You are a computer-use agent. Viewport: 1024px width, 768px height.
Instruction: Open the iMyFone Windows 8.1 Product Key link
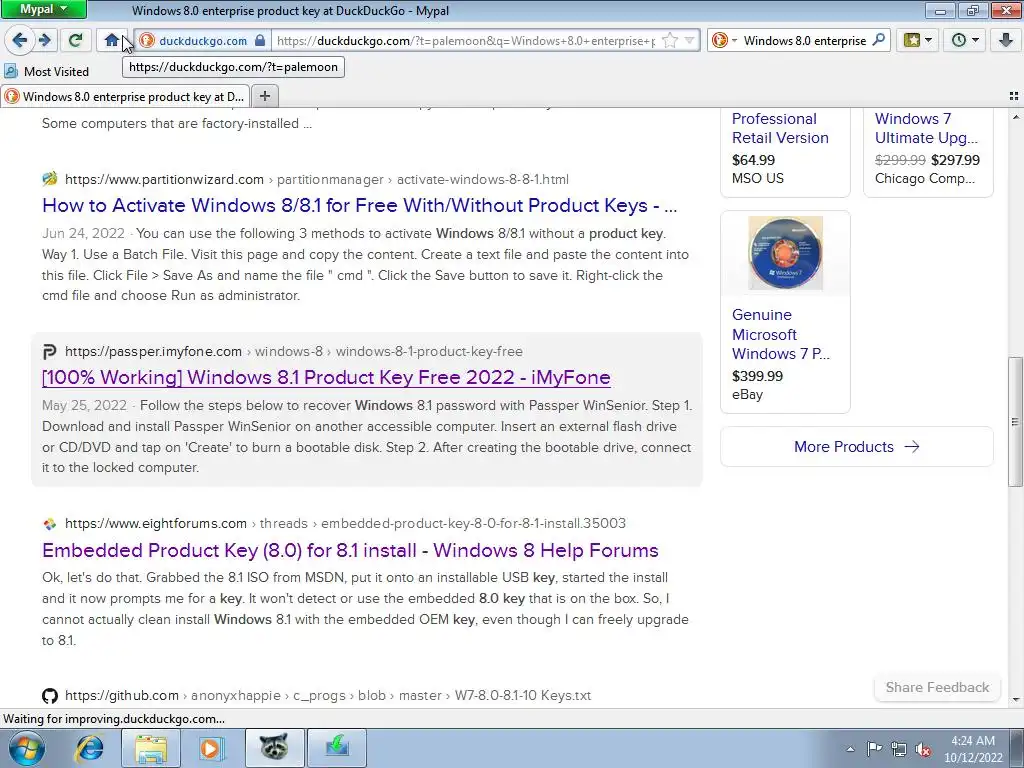326,377
